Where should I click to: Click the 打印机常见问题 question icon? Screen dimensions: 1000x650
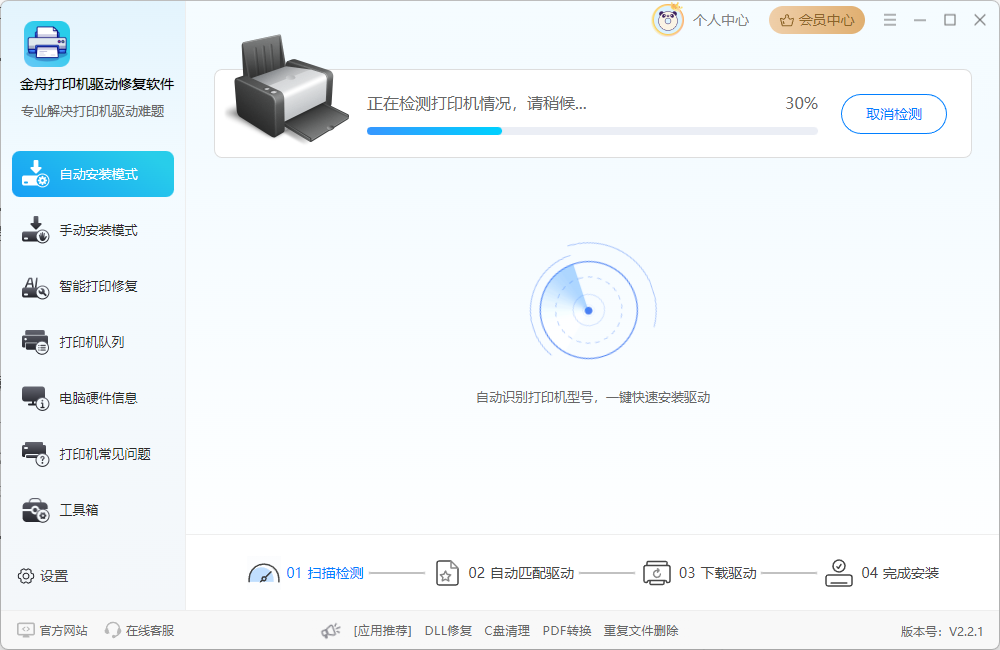click(x=35, y=454)
